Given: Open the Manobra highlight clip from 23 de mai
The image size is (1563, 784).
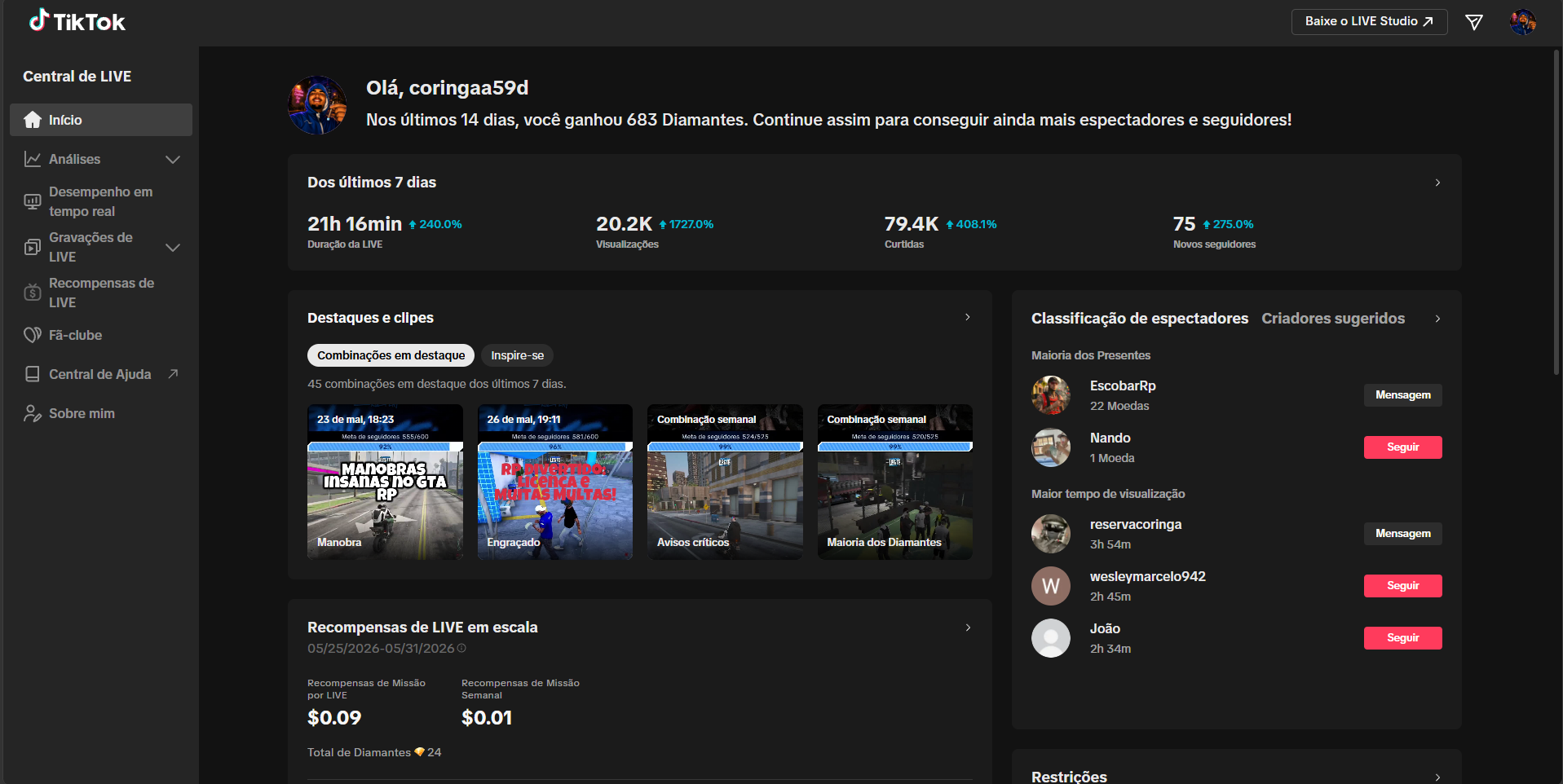Looking at the screenshot, I should [x=385, y=482].
